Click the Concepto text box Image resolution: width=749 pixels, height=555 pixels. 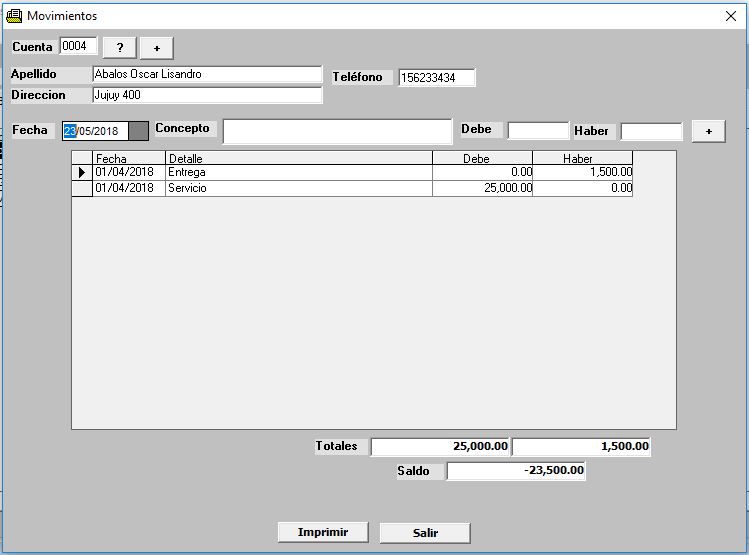pos(337,131)
